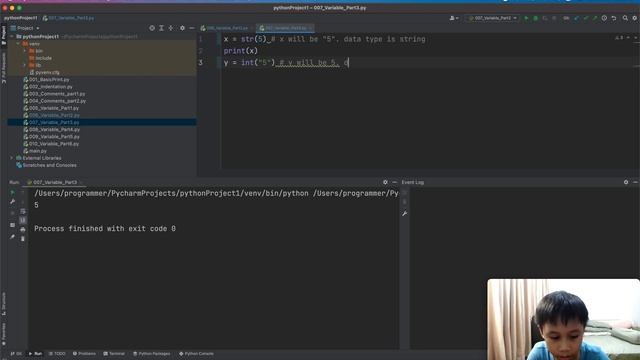Start debugging with the bug icon

536,18
